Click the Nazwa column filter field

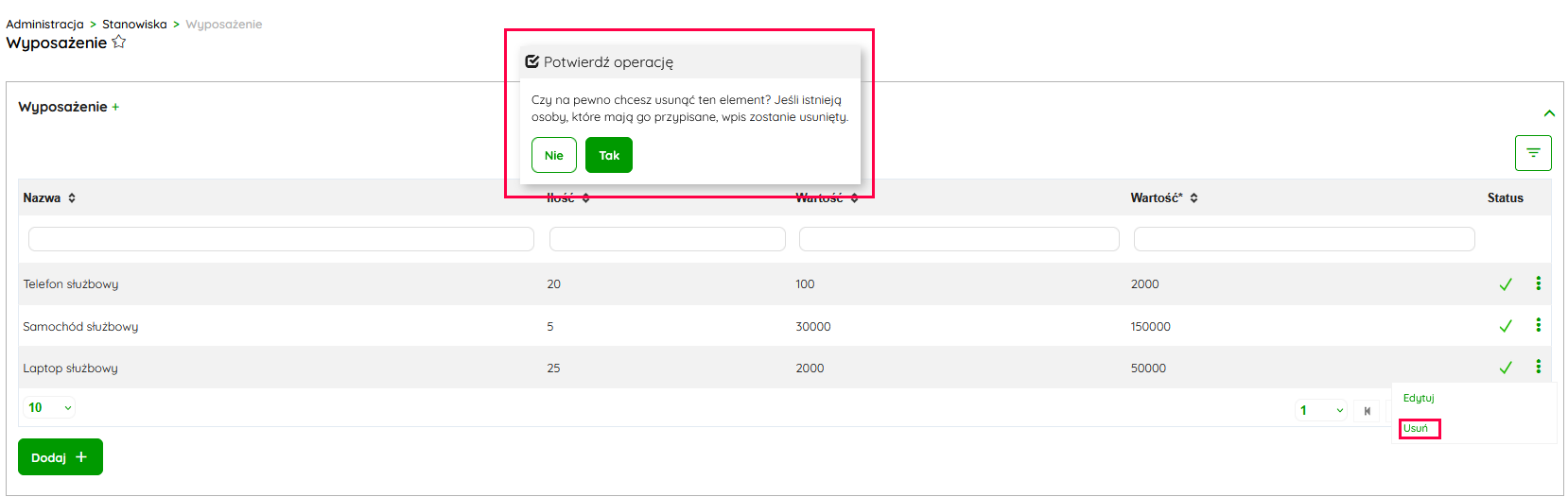click(281, 239)
